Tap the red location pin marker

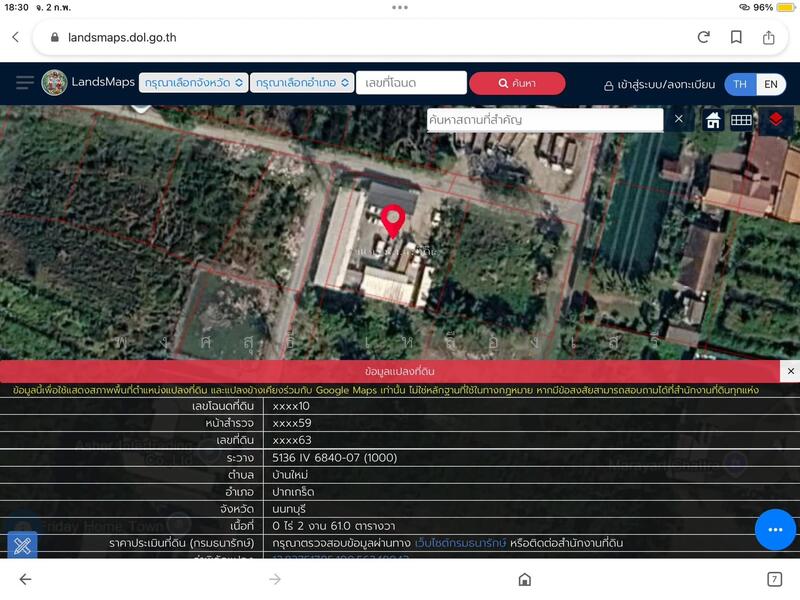pyautogui.click(x=394, y=219)
